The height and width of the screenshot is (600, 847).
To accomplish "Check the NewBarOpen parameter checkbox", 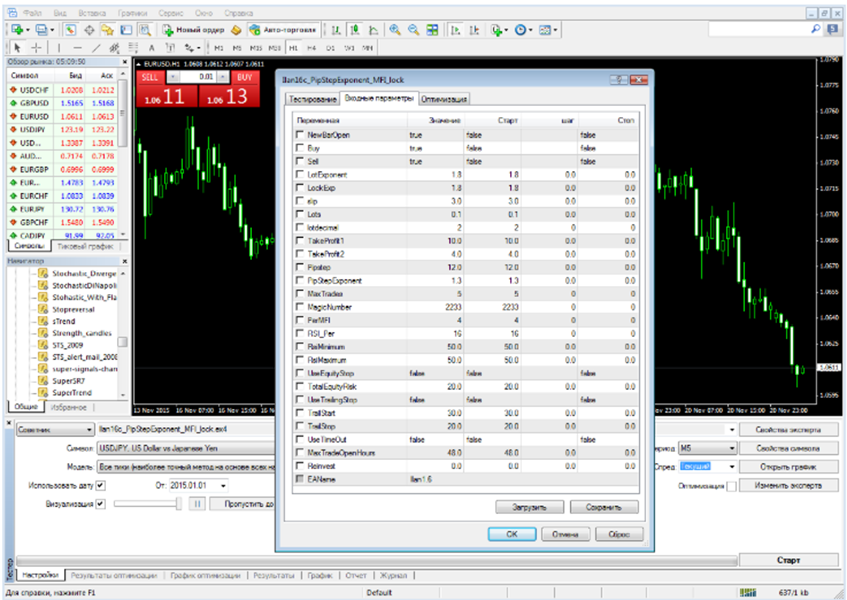I will coord(300,134).
